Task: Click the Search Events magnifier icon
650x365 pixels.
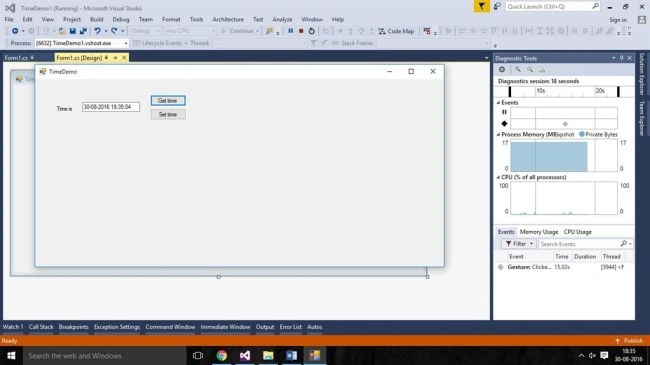Action: [623, 244]
